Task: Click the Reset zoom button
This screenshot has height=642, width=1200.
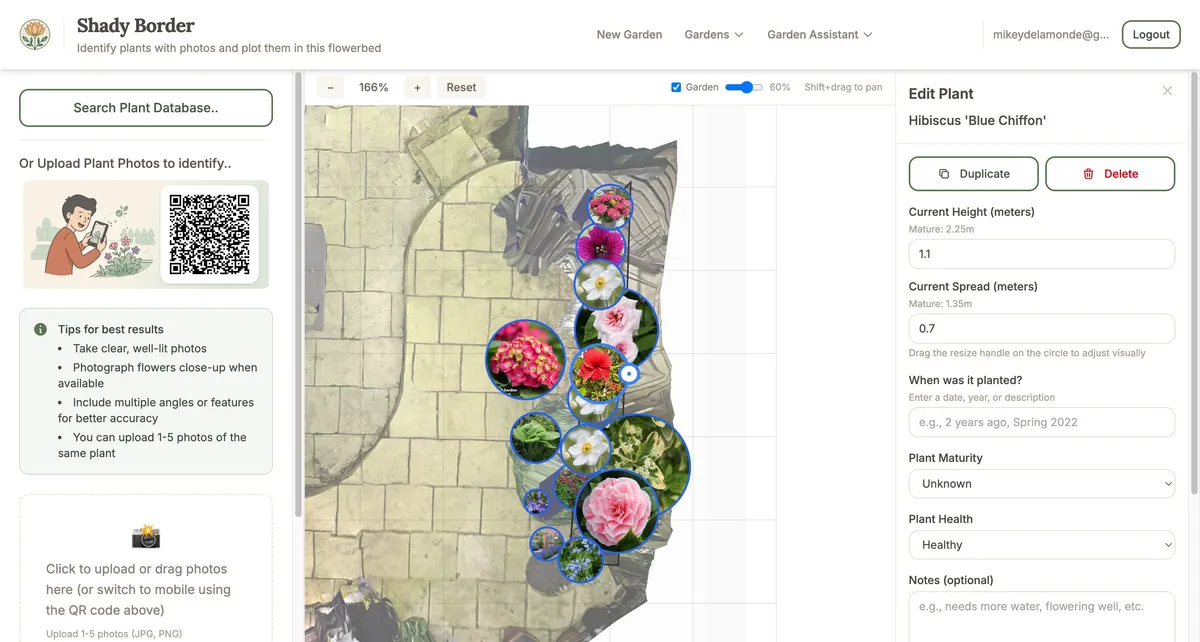Action: tap(461, 87)
